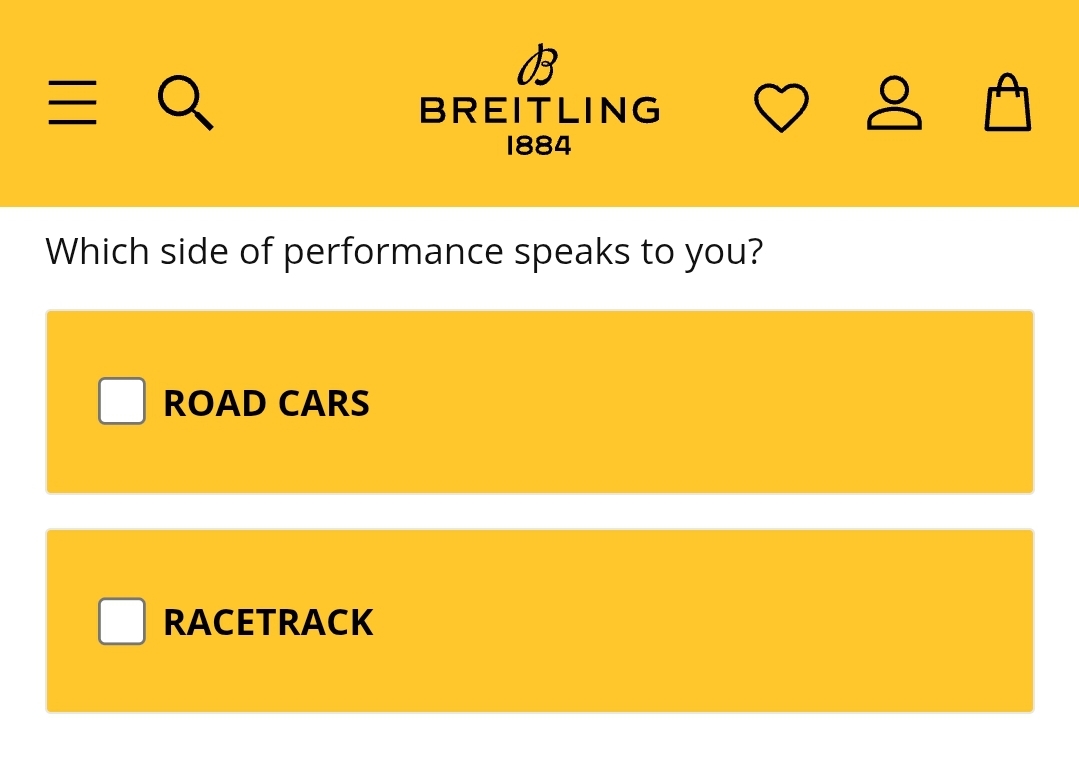The height and width of the screenshot is (761, 1079).
Task: Open the hamburger navigation menu
Action: coord(73,104)
